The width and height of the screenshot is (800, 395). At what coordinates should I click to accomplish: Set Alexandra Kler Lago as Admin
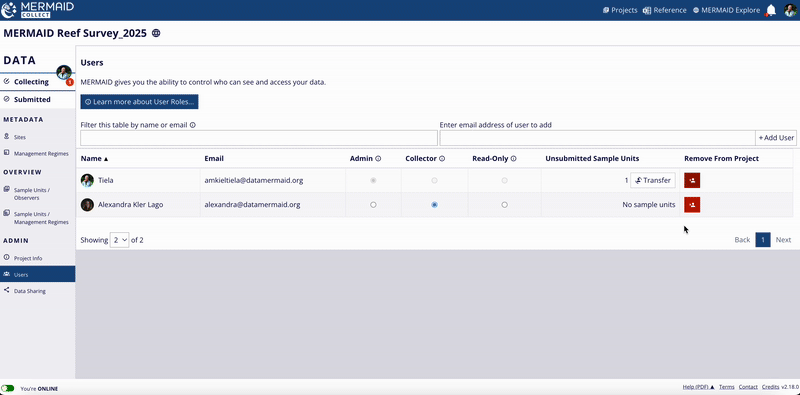(x=373, y=205)
